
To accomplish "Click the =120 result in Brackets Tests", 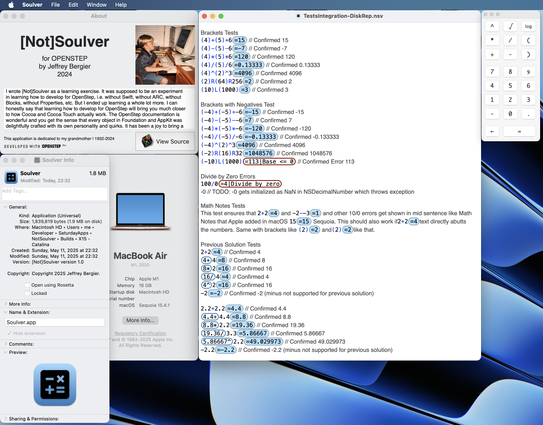I will click(x=241, y=56).
